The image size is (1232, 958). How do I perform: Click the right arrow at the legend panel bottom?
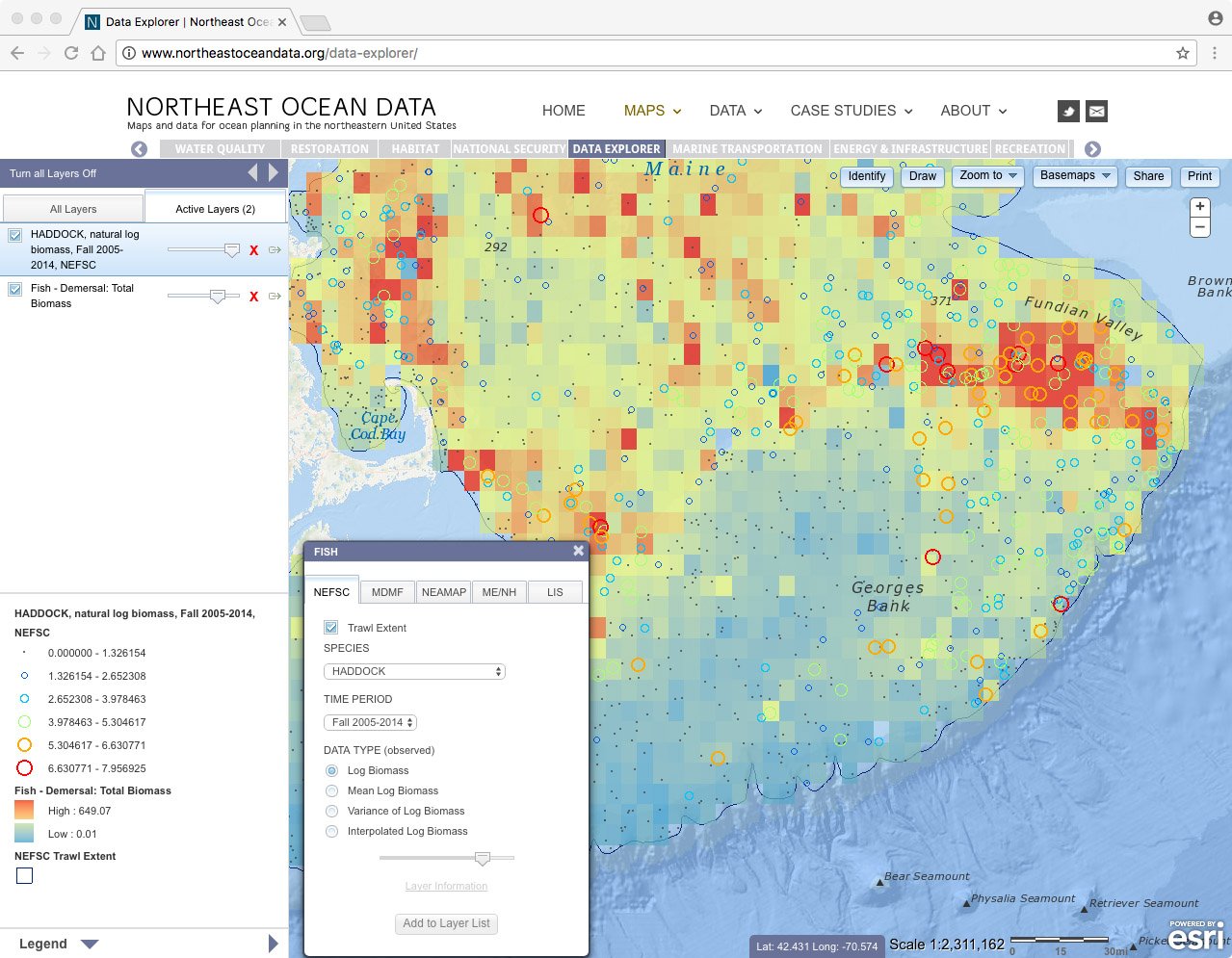274,944
